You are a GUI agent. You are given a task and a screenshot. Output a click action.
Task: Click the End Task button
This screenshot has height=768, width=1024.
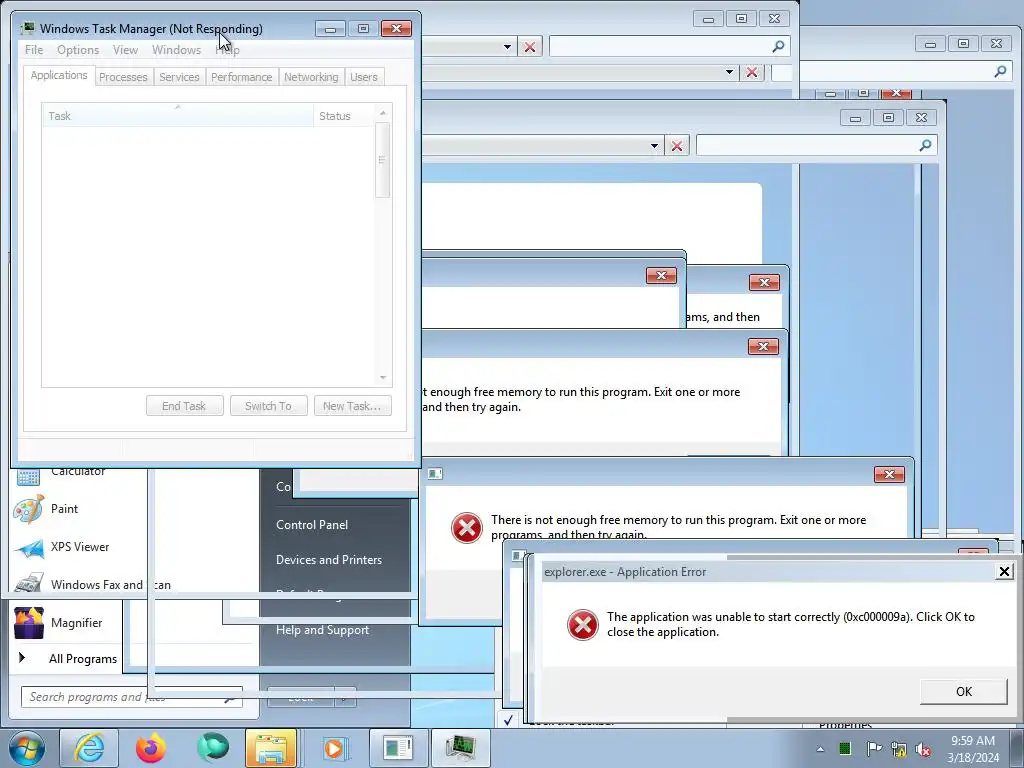coord(184,406)
